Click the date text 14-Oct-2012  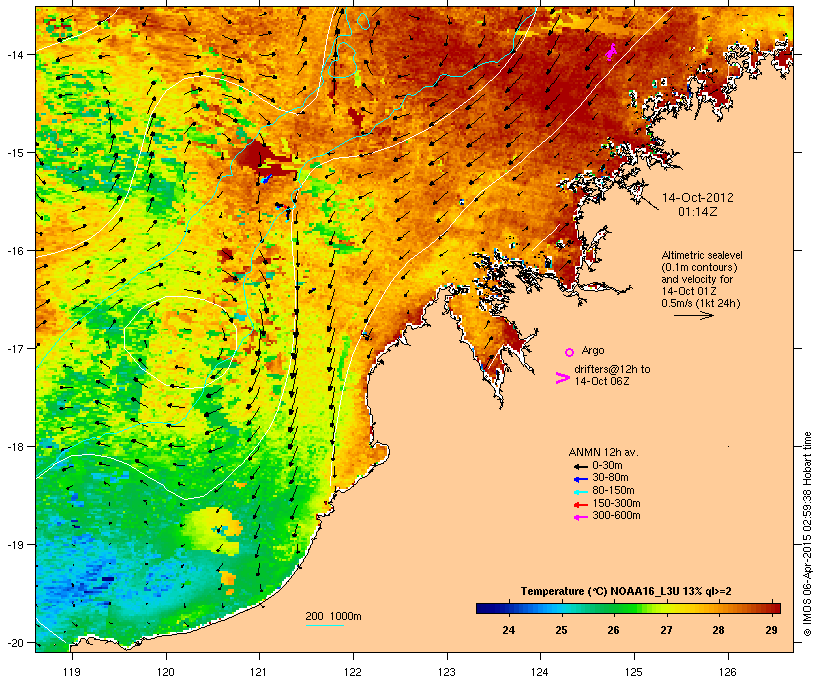pyautogui.click(x=698, y=198)
